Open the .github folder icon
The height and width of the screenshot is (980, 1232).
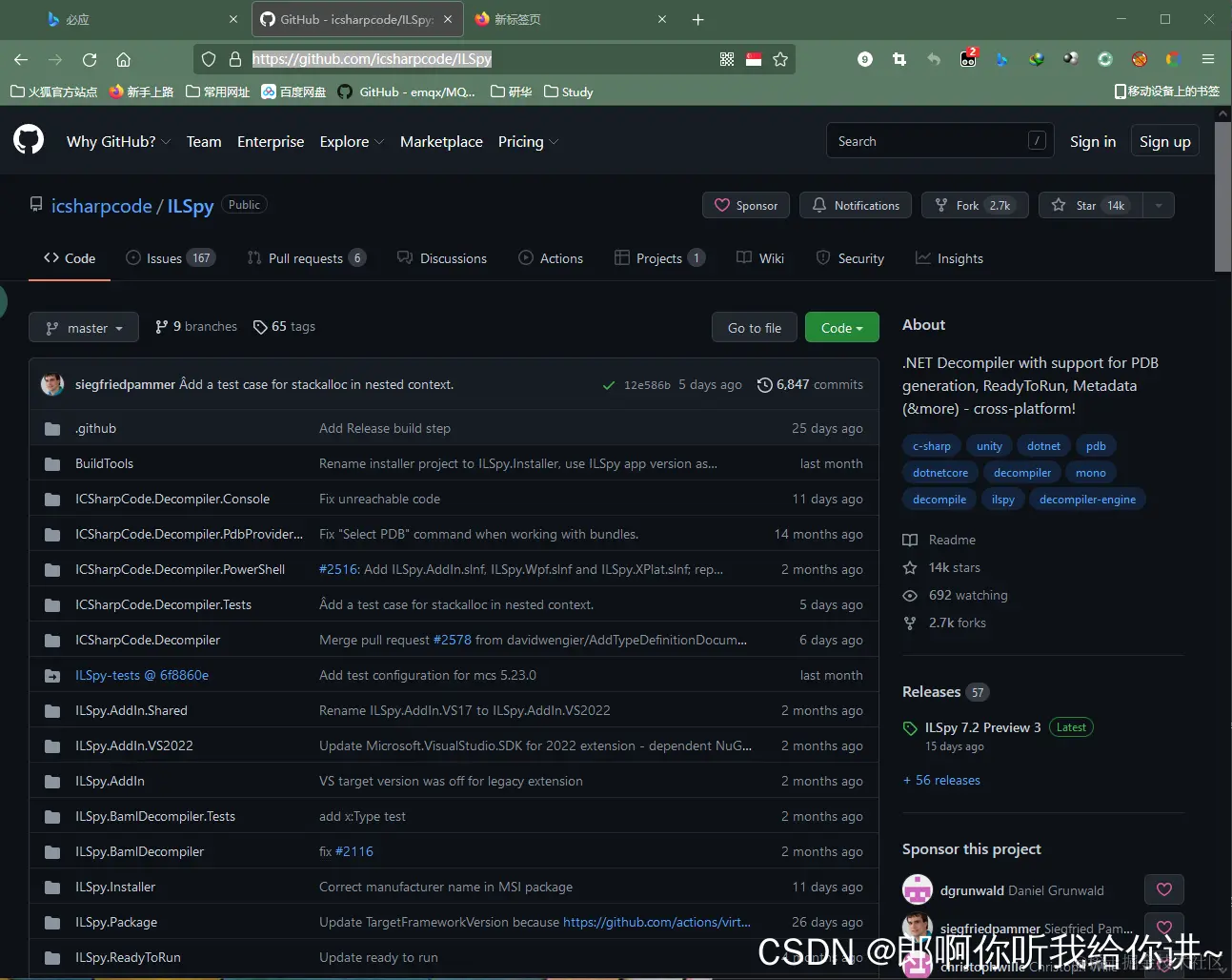(52, 429)
